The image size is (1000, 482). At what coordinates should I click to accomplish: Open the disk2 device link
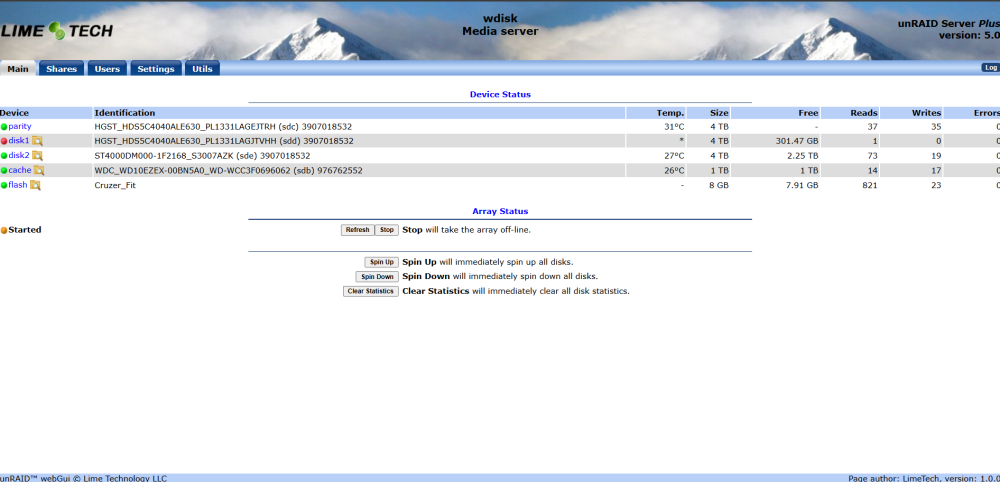pyautogui.click(x=18, y=155)
